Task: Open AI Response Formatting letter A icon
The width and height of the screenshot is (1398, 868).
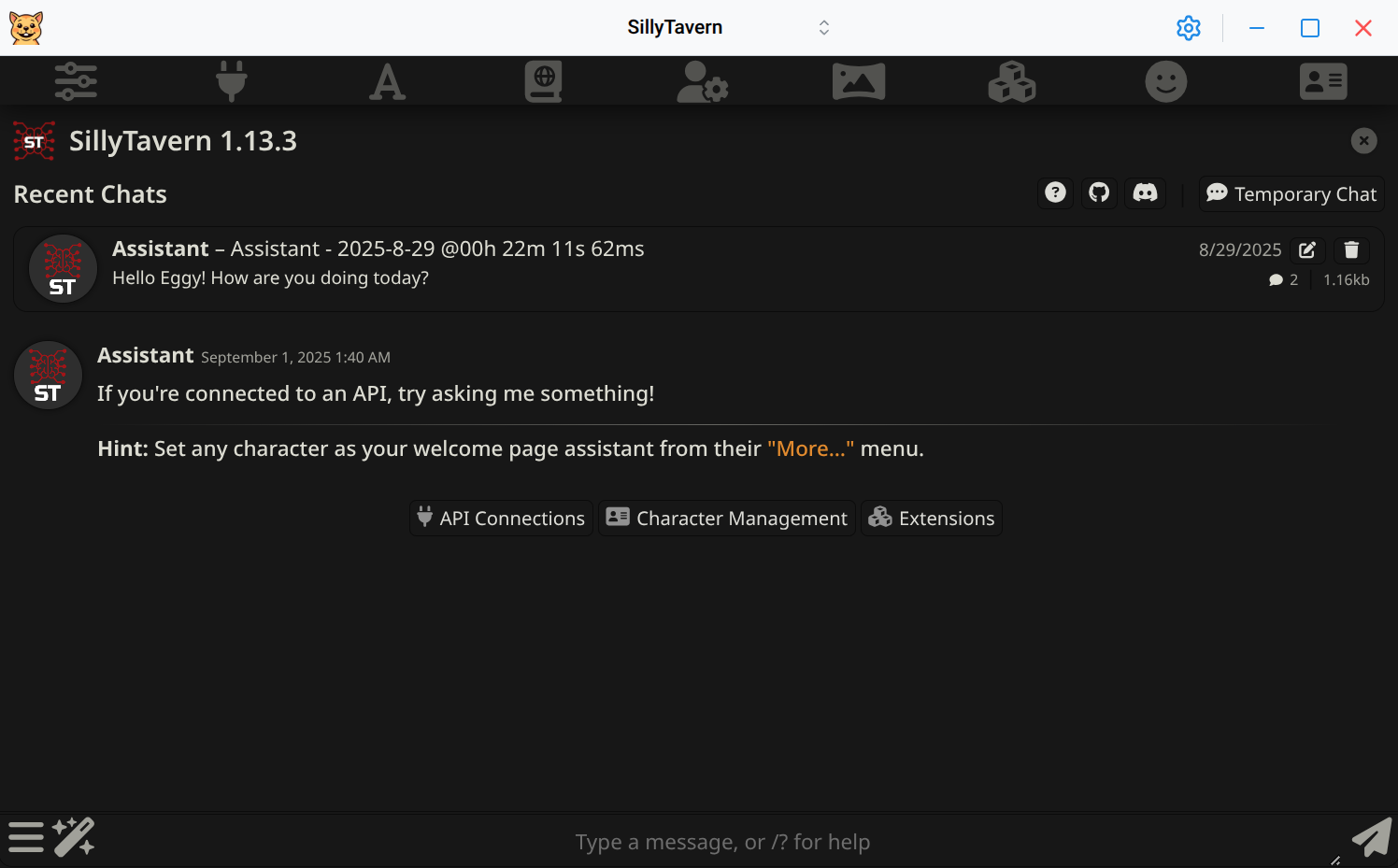Action: tap(387, 81)
